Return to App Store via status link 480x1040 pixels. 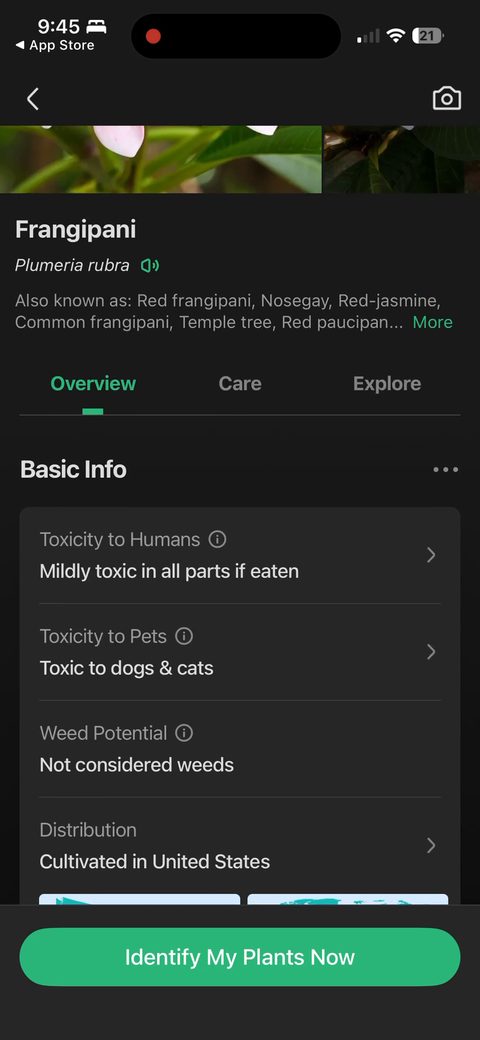[x=55, y=45]
